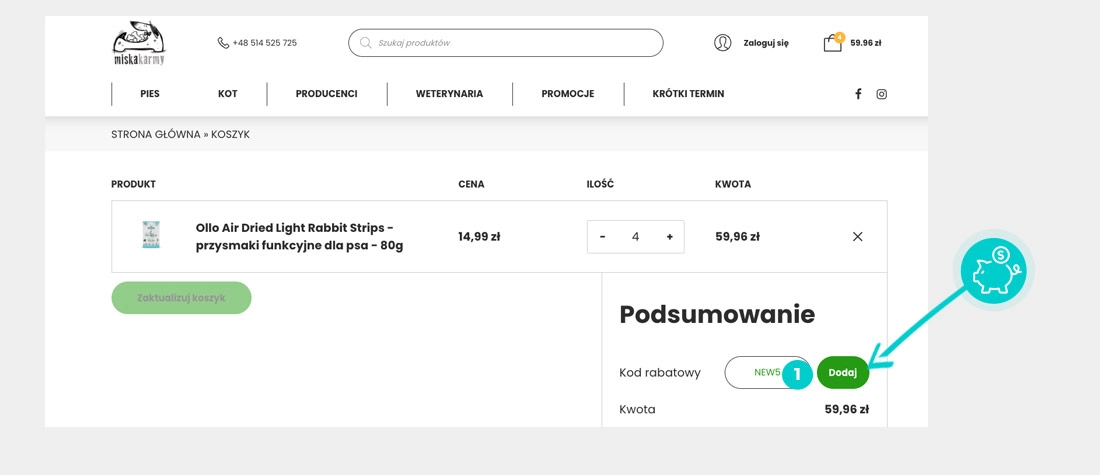Open the shopping cart icon
1100x475 pixels.
tap(832, 43)
